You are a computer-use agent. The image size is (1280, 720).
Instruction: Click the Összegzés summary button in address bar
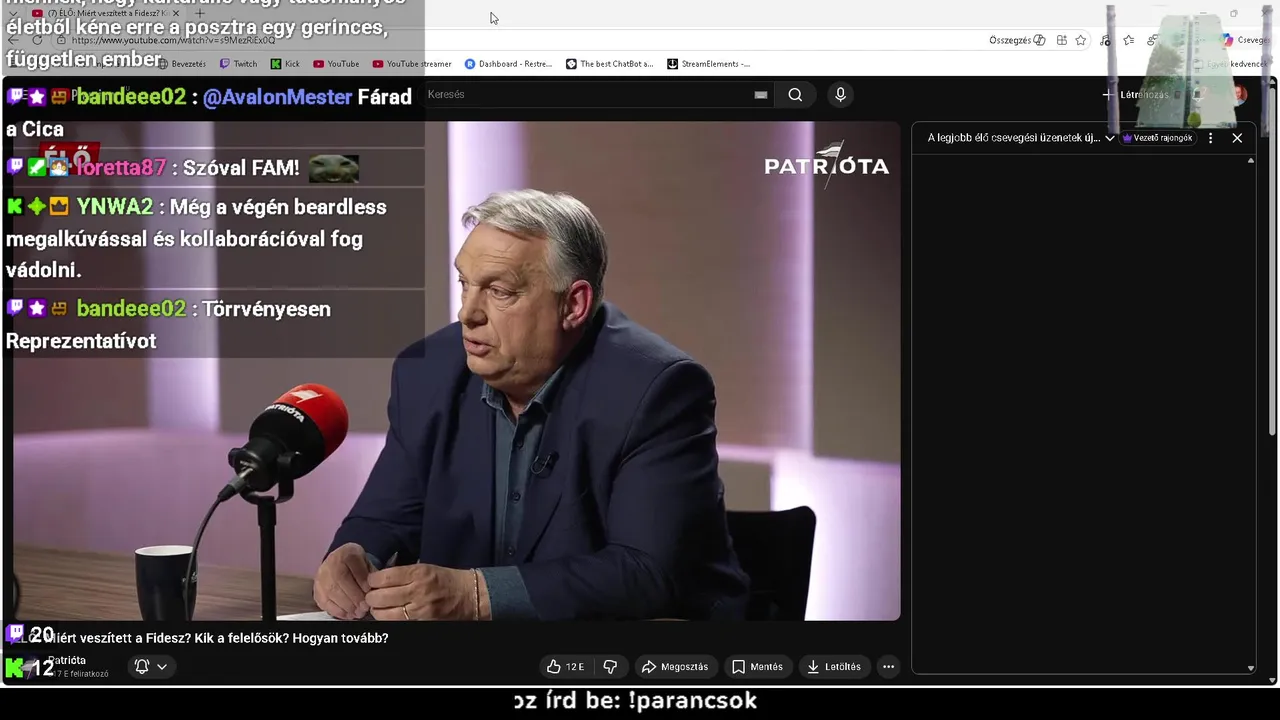coord(1017,40)
